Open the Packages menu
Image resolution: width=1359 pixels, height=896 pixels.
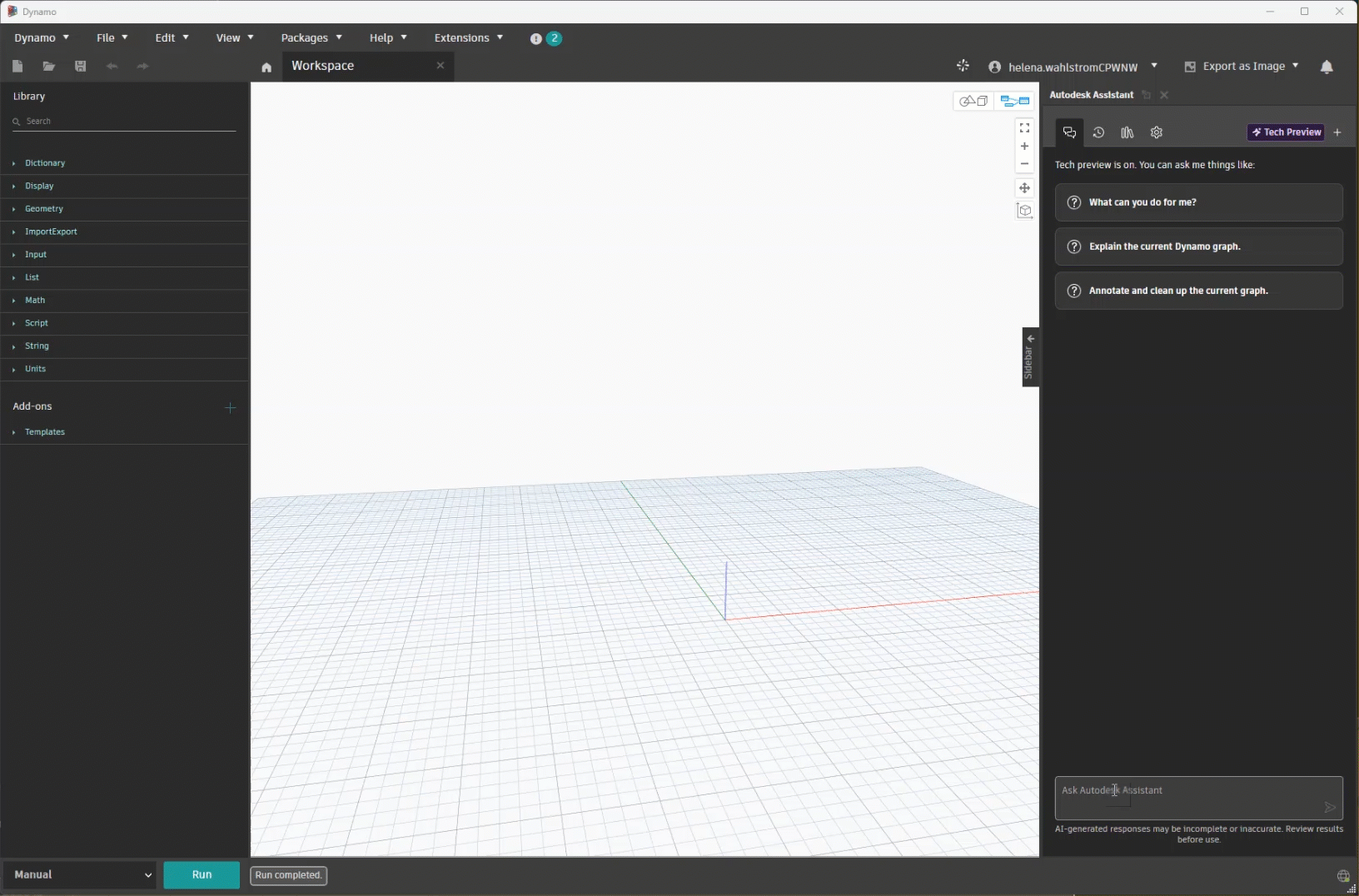[x=311, y=38]
